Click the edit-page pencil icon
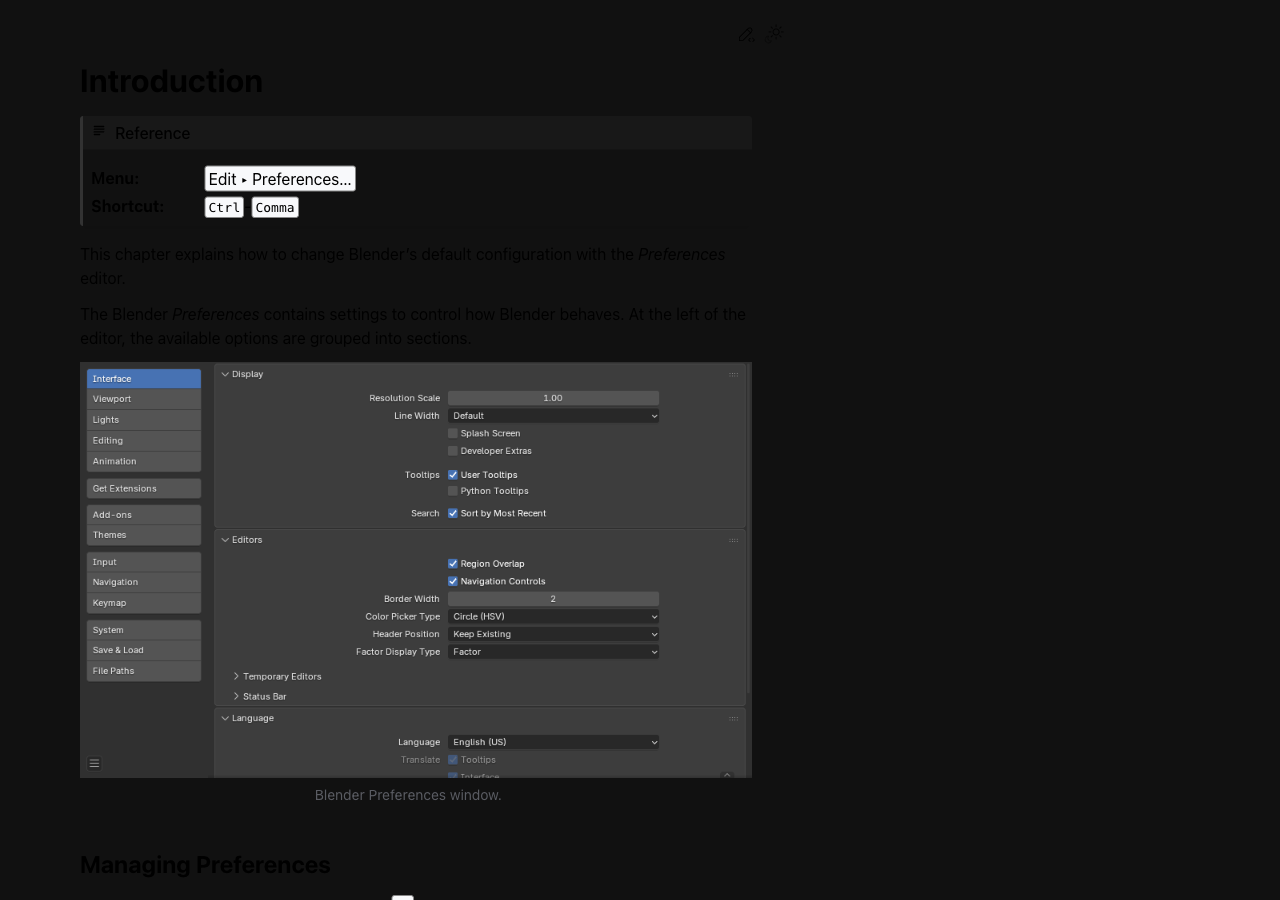This screenshot has height=900, width=1280. tap(746, 35)
